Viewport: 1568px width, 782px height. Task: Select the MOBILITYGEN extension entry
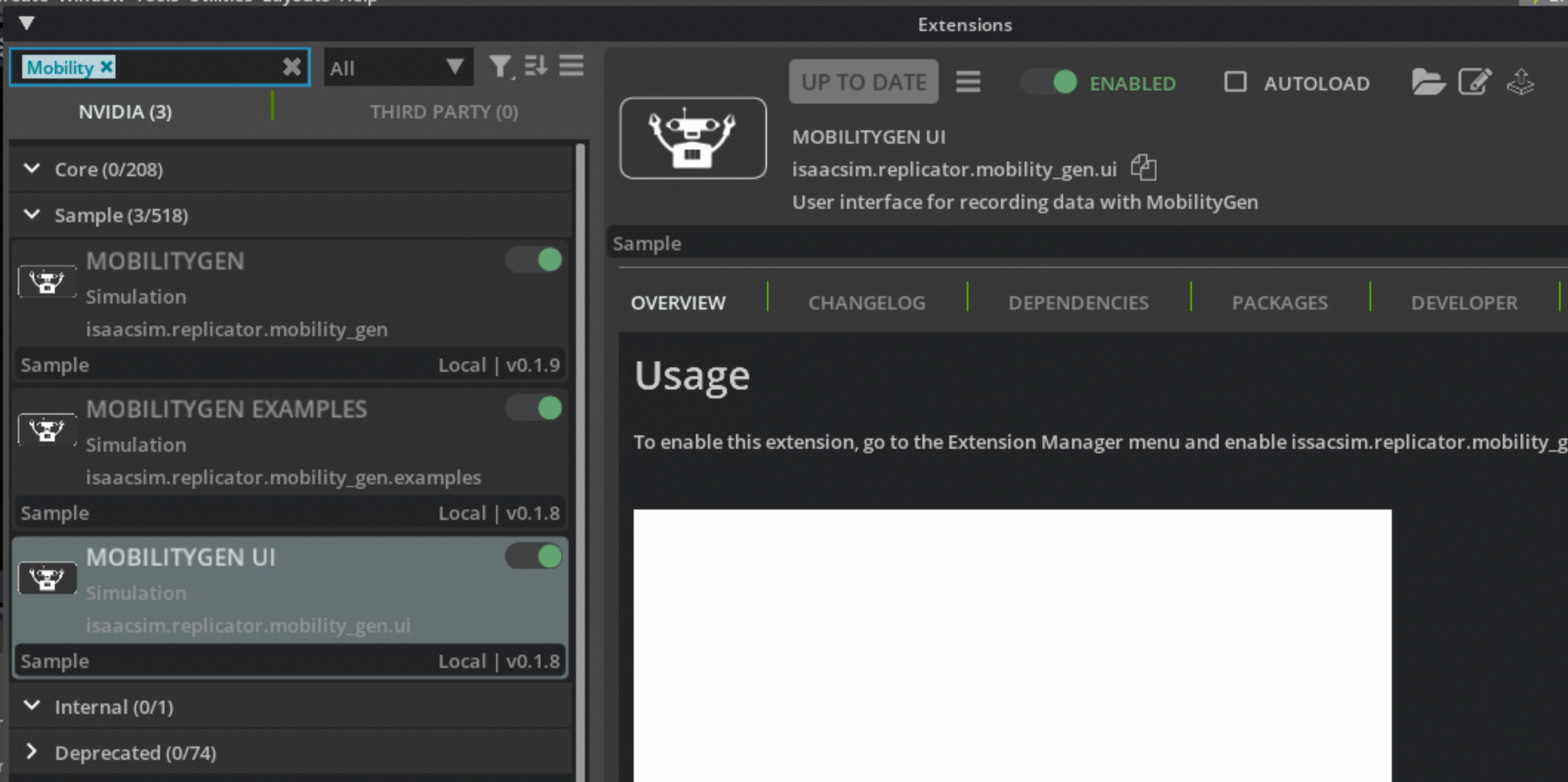point(290,310)
